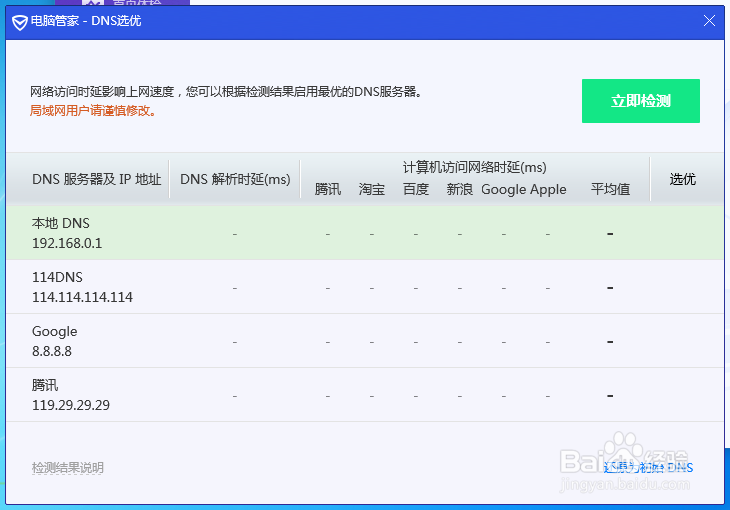Click the orange 局域网用户请谨慎修改 warning text
This screenshot has height=510, width=730.
coord(93,111)
